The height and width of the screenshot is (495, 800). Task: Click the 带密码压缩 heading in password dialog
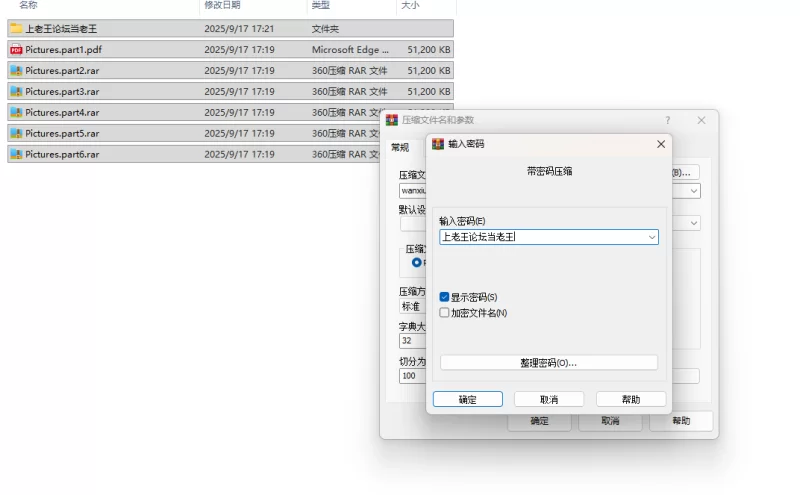[x=549, y=171]
